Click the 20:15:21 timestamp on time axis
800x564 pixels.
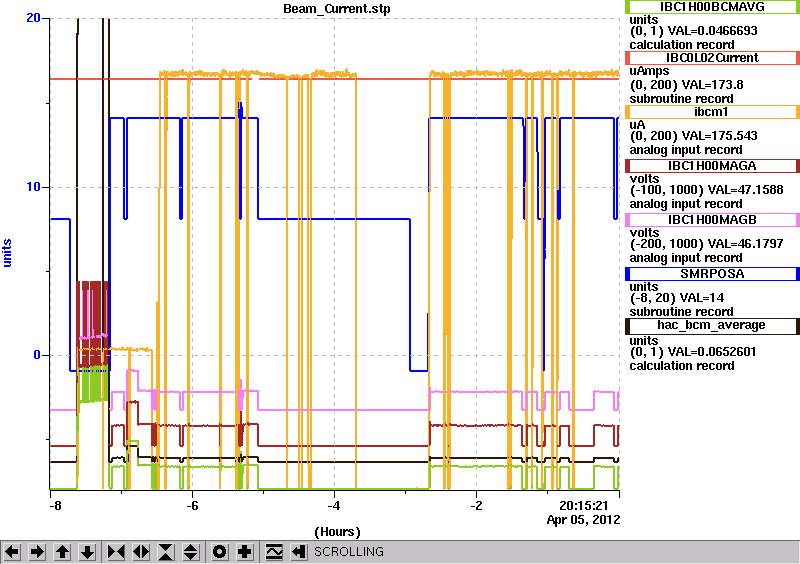pyautogui.click(x=584, y=506)
